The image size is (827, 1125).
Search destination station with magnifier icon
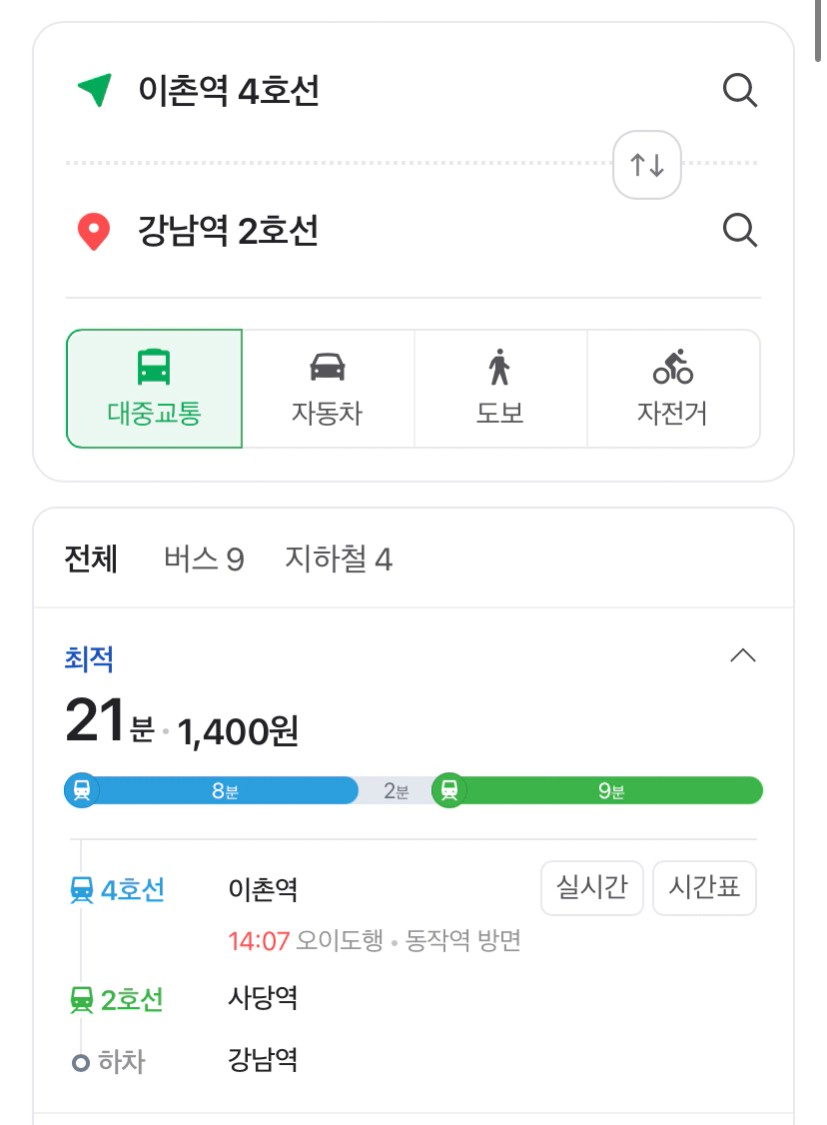pyautogui.click(x=739, y=230)
